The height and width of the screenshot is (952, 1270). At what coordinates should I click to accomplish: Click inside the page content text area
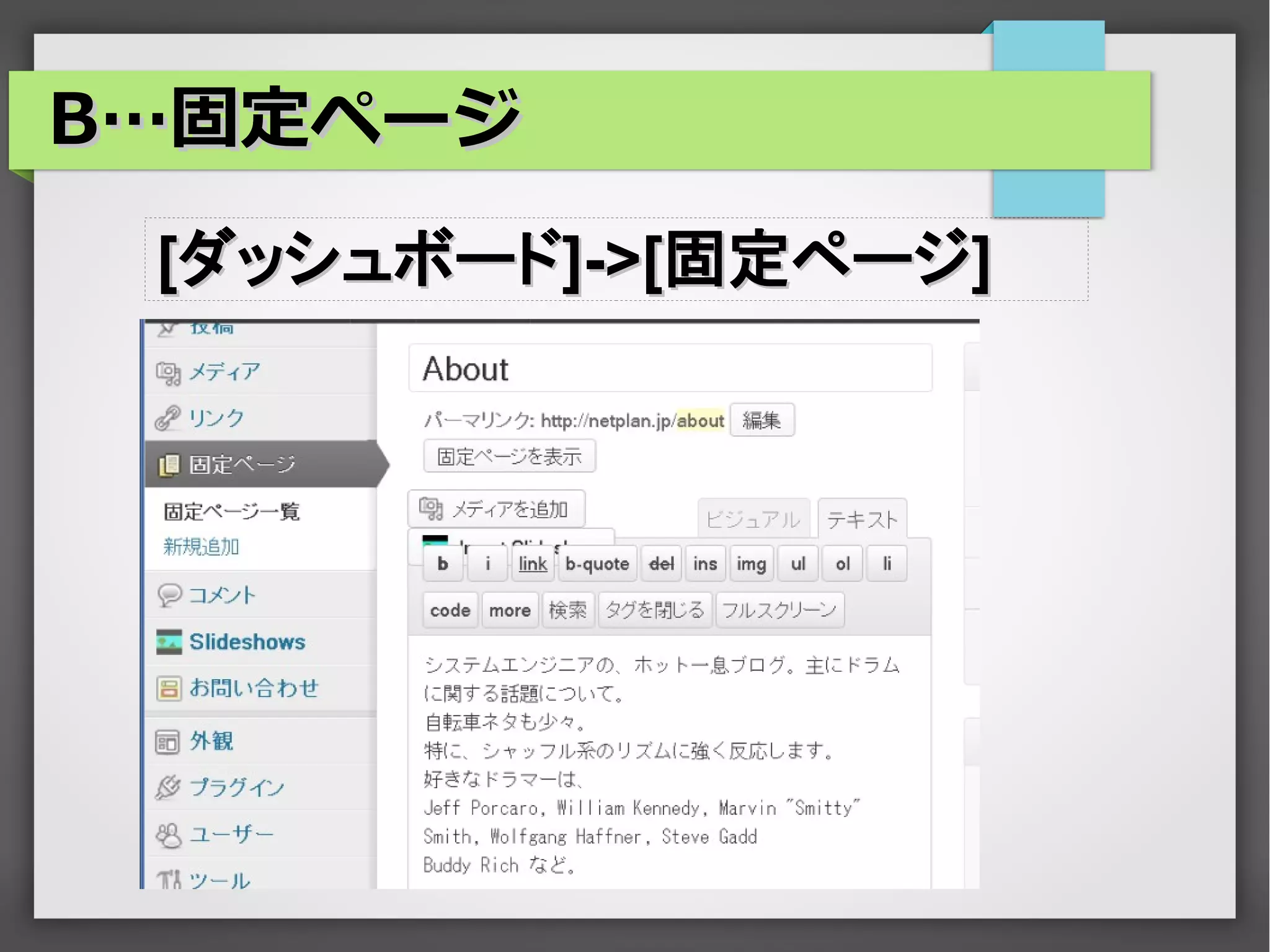[x=669, y=763]
